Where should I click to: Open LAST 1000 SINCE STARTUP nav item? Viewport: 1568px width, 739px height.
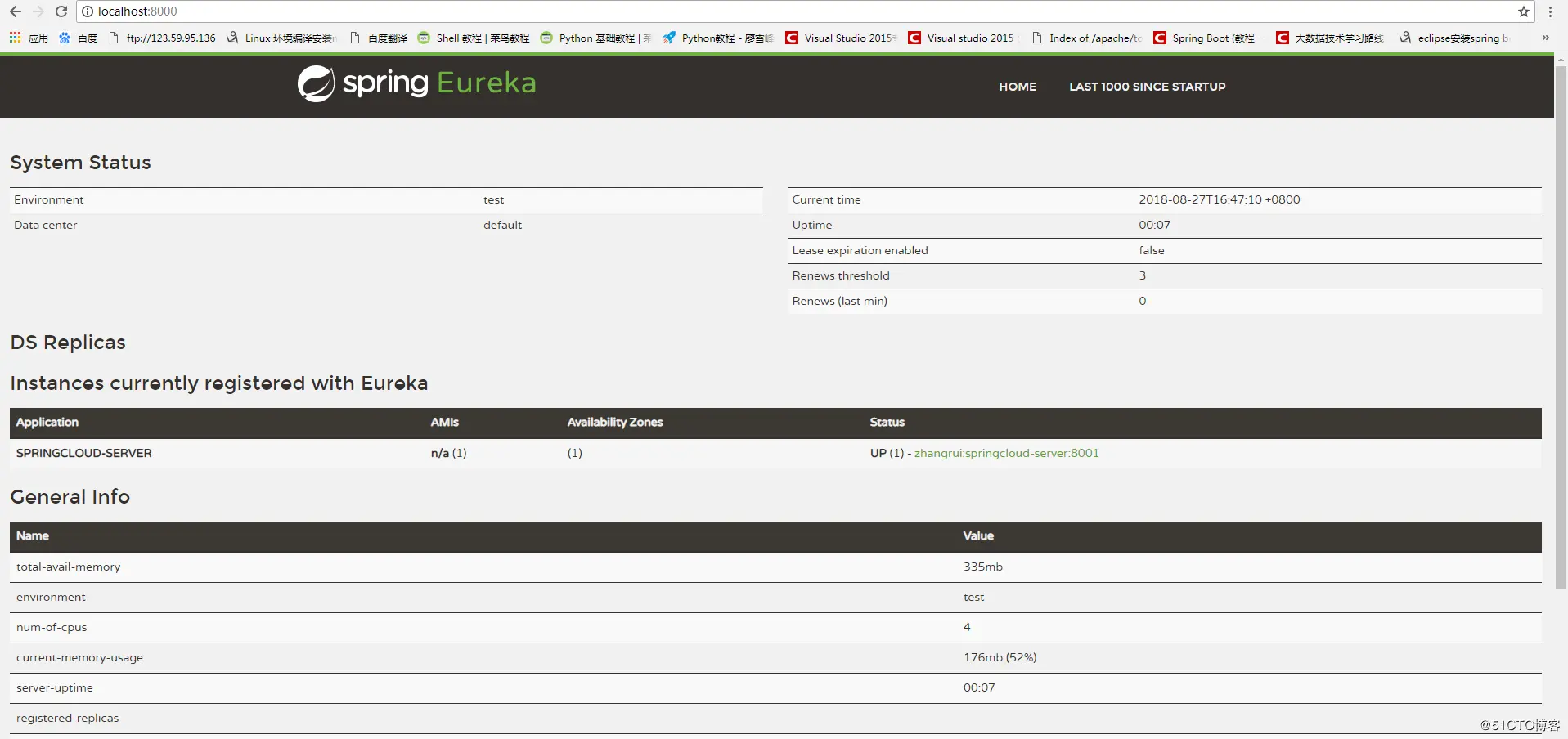1148,87
